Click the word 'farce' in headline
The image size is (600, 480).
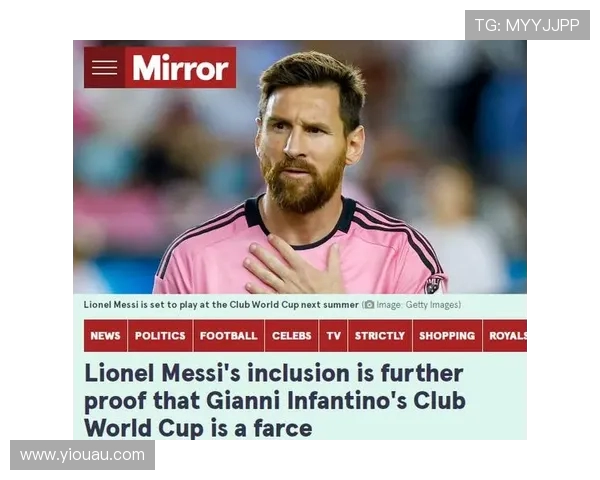click(x=283, y=428)
